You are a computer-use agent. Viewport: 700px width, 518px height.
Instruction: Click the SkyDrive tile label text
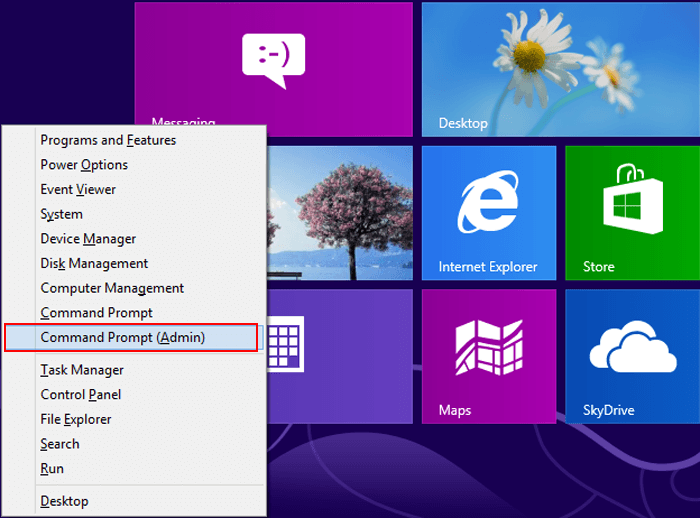click(x=608, y=410)
